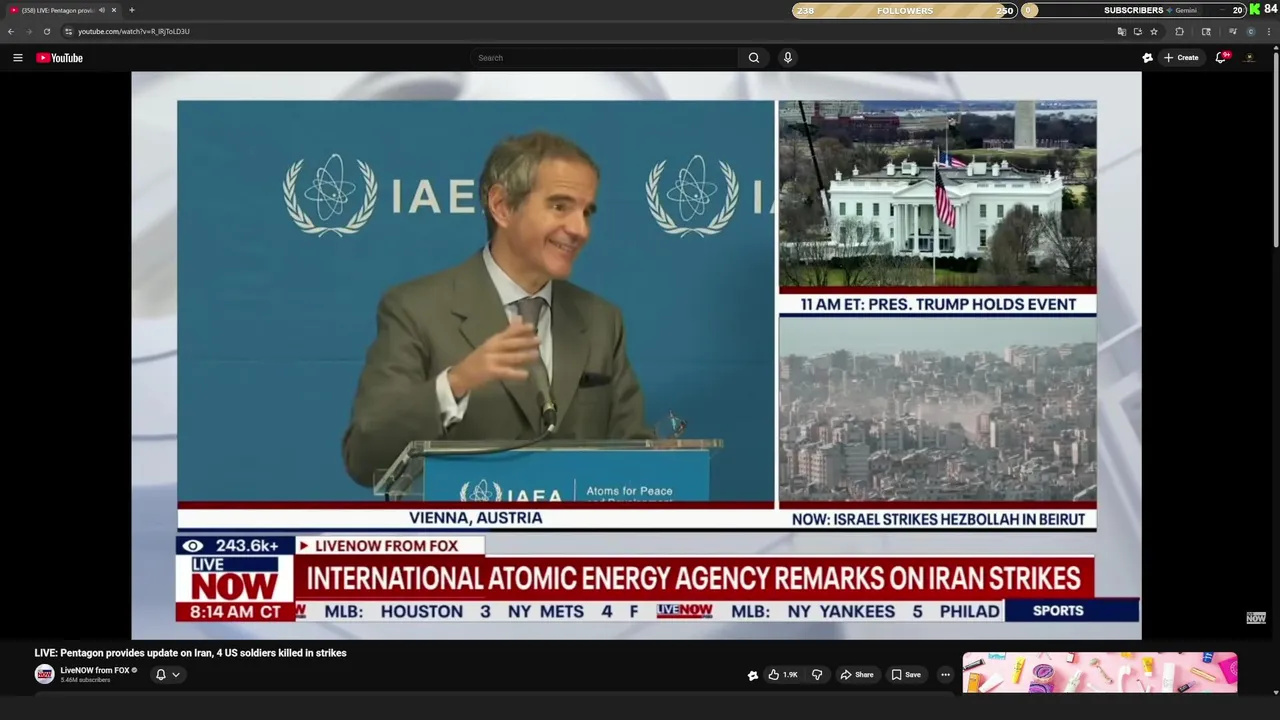Click the sparkle icon left of the like button
Image resolution: width=1280 pixels, height=720 pixels.
753,675
